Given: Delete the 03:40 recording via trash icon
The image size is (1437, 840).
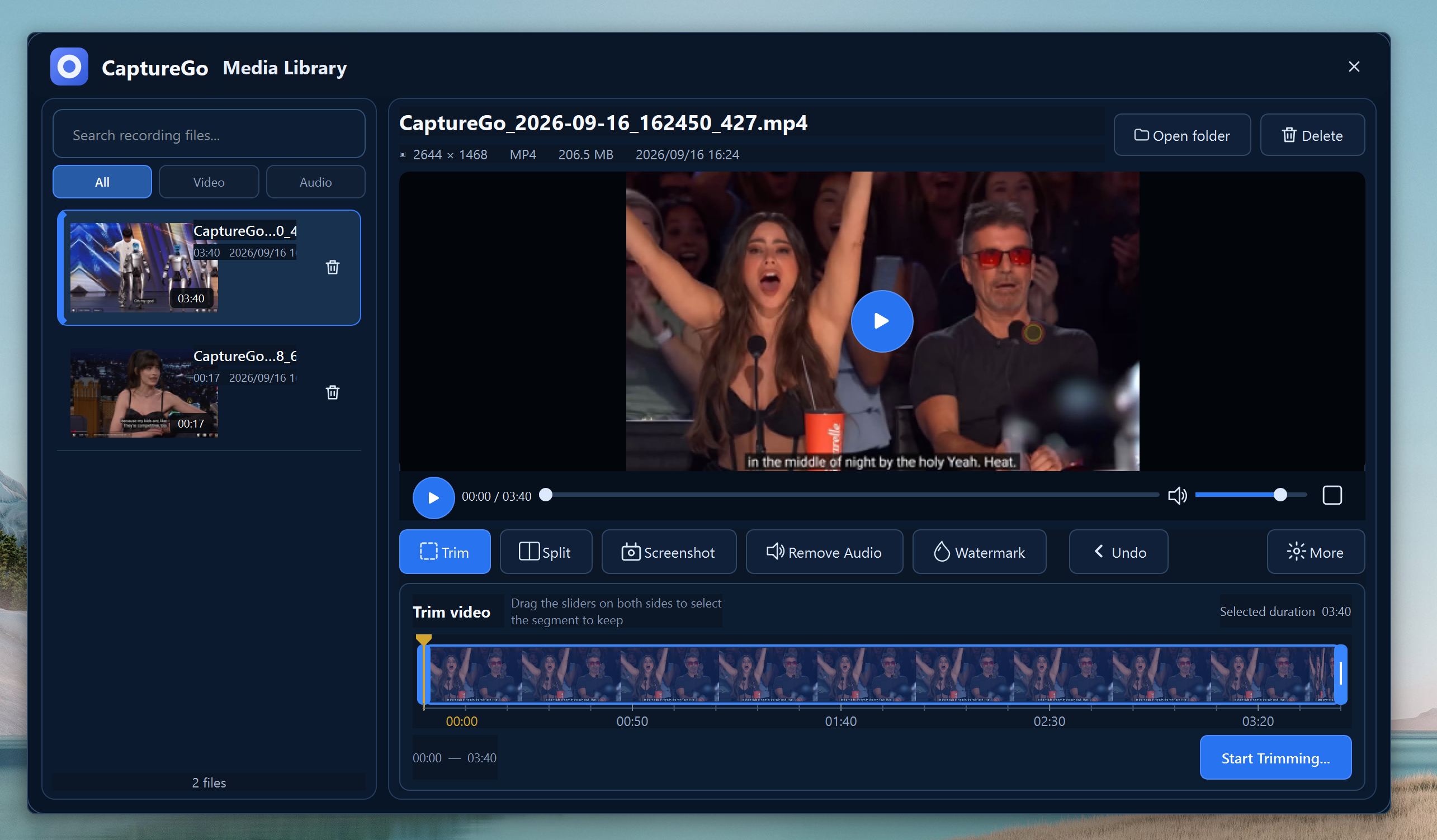Looking at the screenshot, I should tap(333, 267).
